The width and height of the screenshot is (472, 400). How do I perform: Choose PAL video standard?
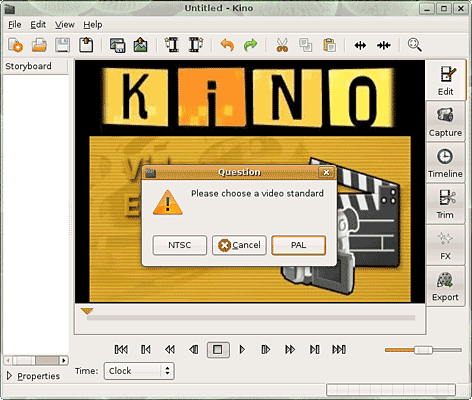pos(298,245)
